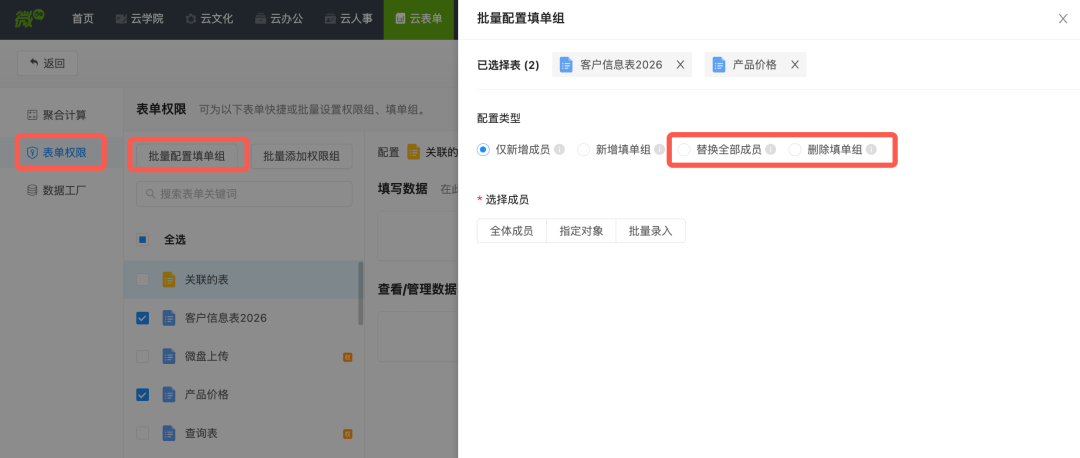Click the 批量添加权限组 button

coord(301,156)
